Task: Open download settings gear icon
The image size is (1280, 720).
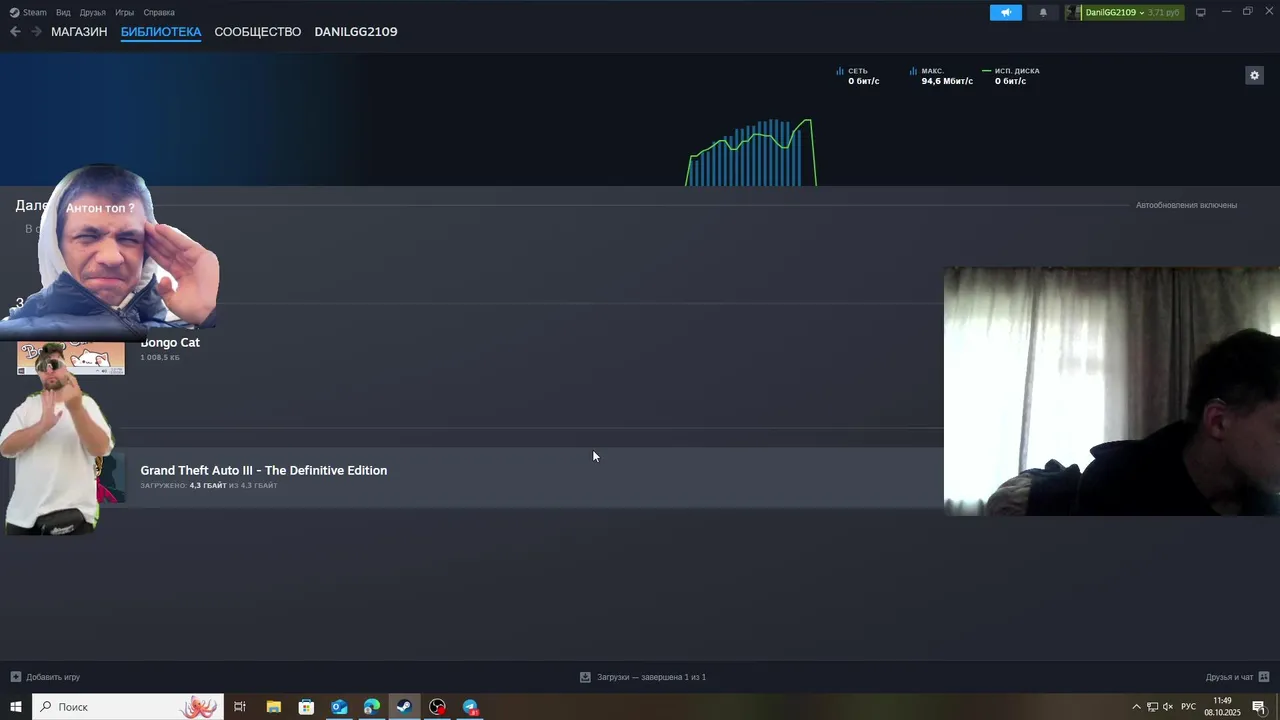Action: point(1254,75)
